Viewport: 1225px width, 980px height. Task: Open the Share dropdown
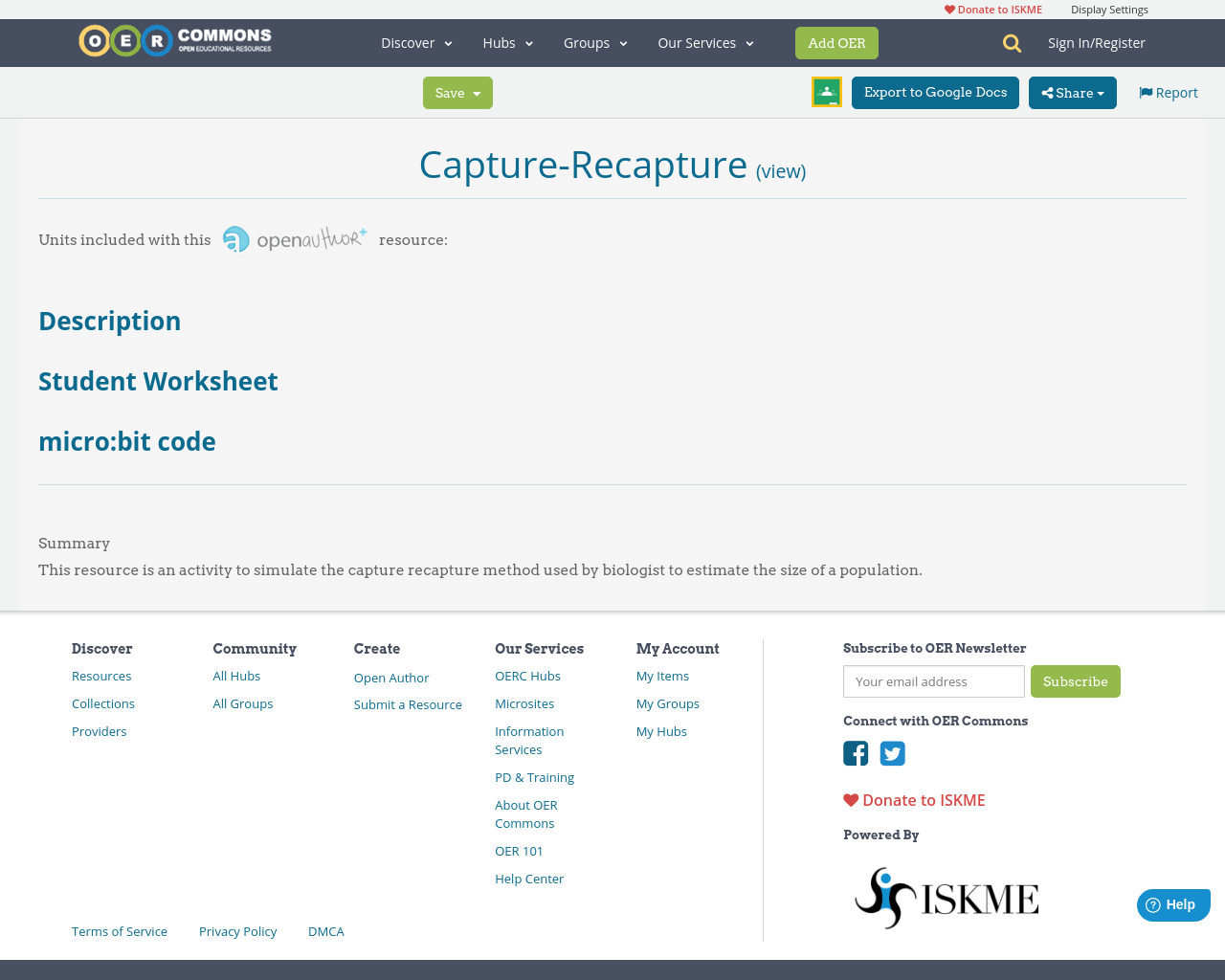click(1072, 92)
